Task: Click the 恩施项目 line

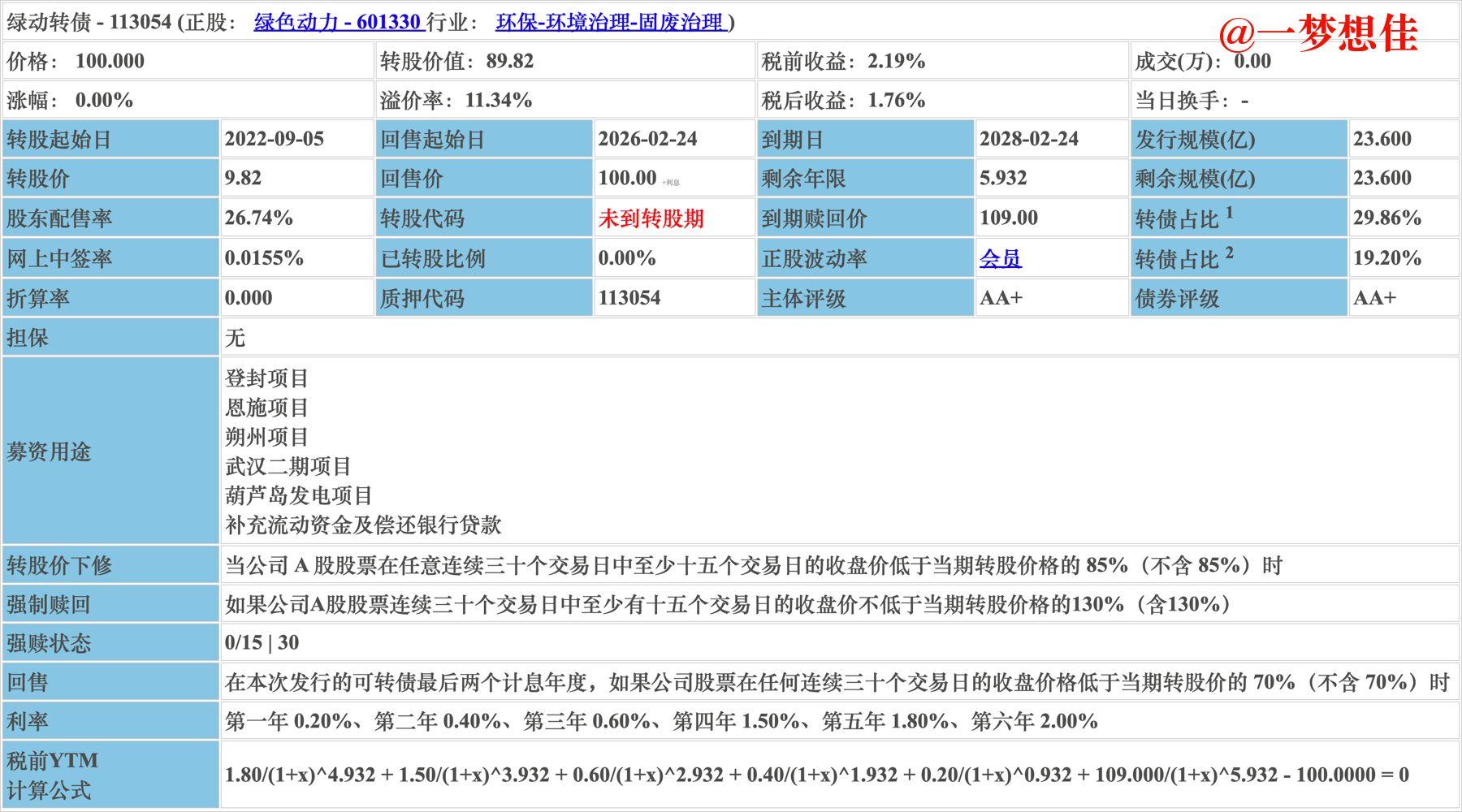Action: [x=266, y=408]
